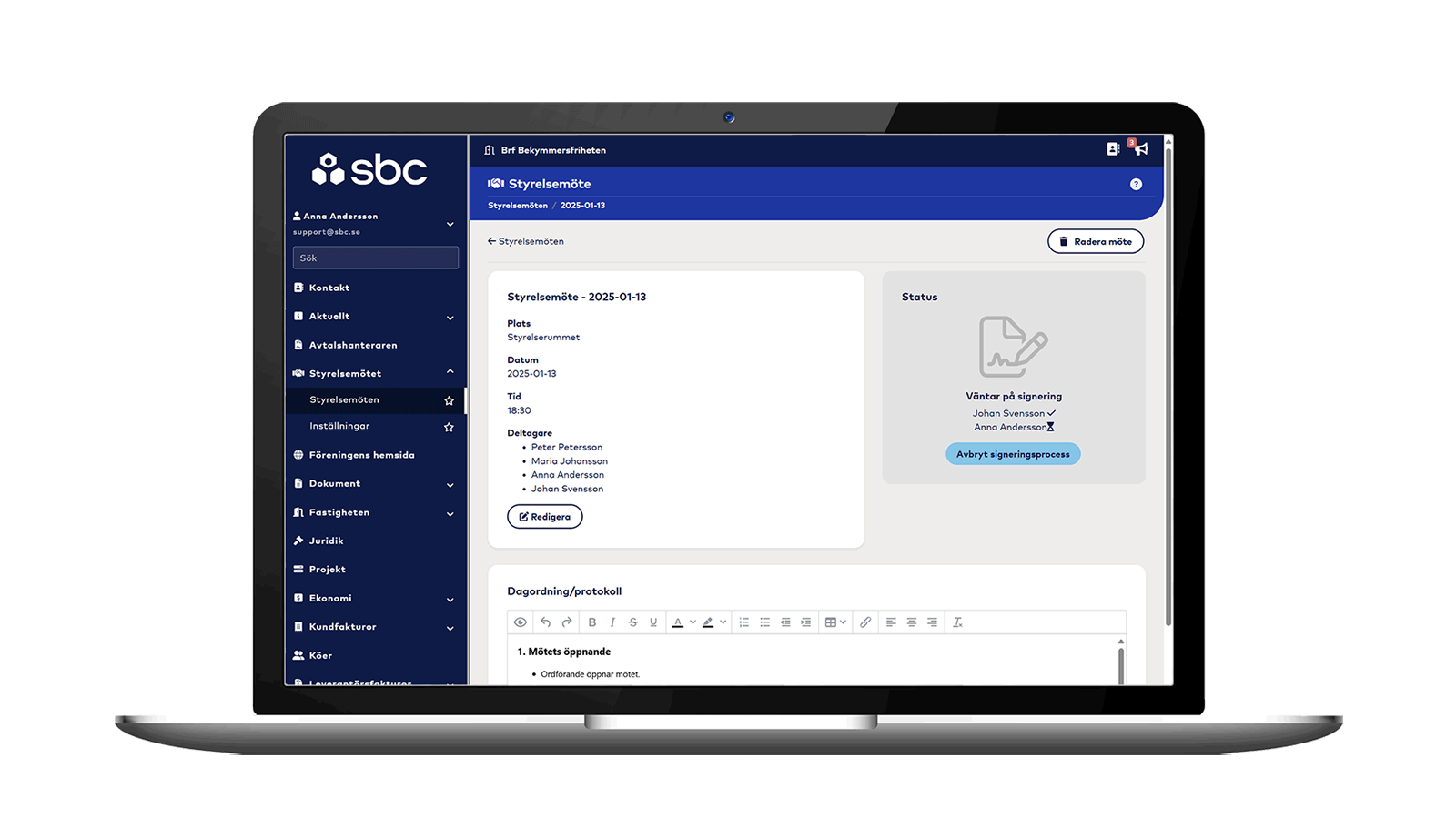Toggle italic formatting in the protocol editor
This screenshot has width=1456, height=839.
(612, 622)
